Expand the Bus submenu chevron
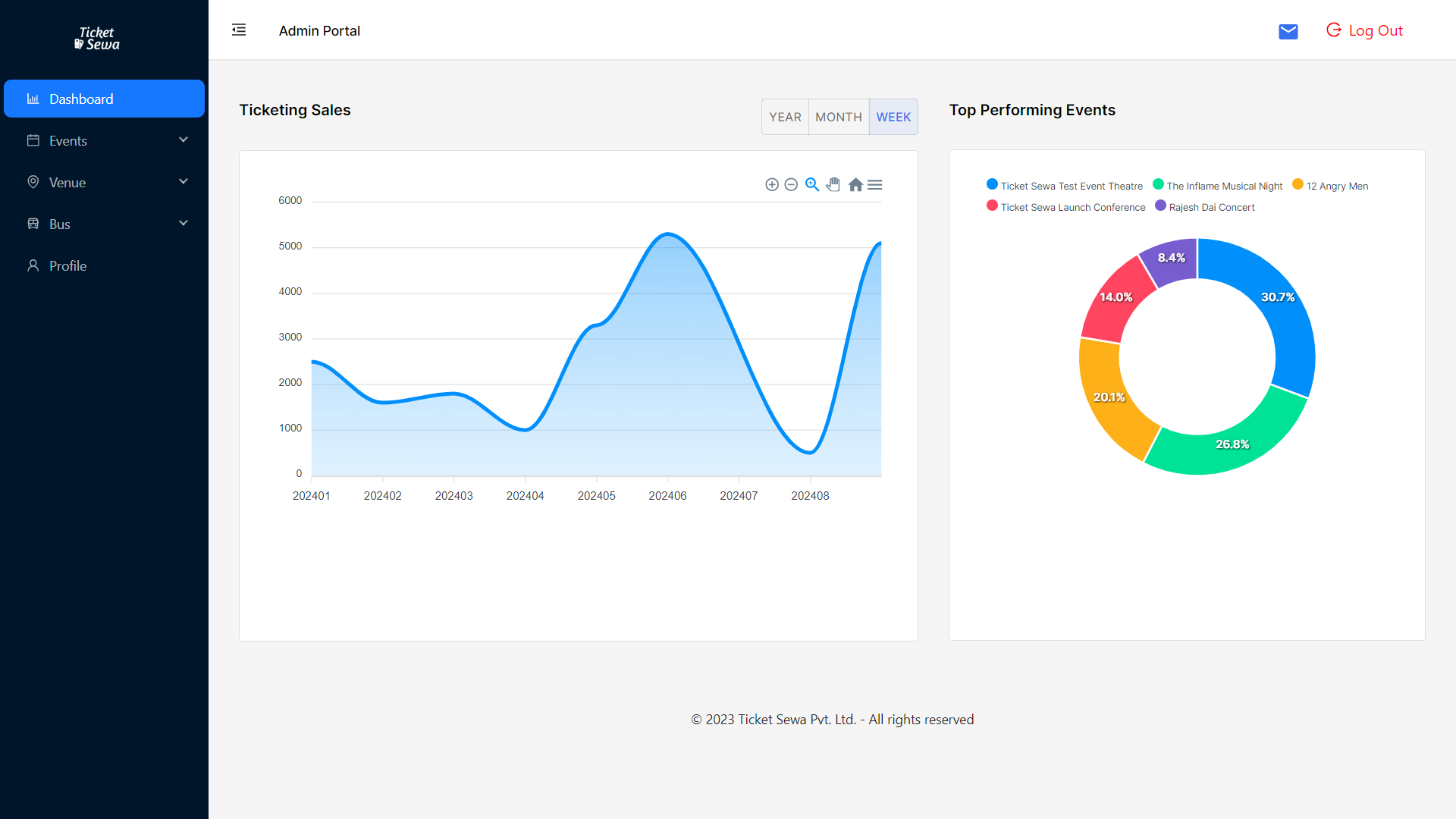The width and height of the screenshot is (1456, 819). [x=184, y=224]
